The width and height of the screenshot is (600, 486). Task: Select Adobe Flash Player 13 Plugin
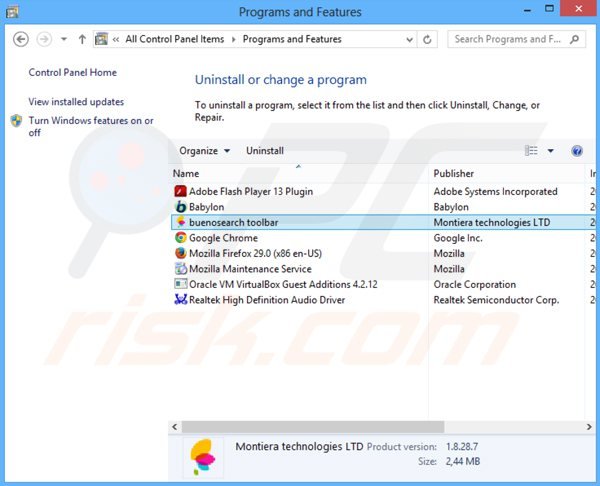[251, 191]
